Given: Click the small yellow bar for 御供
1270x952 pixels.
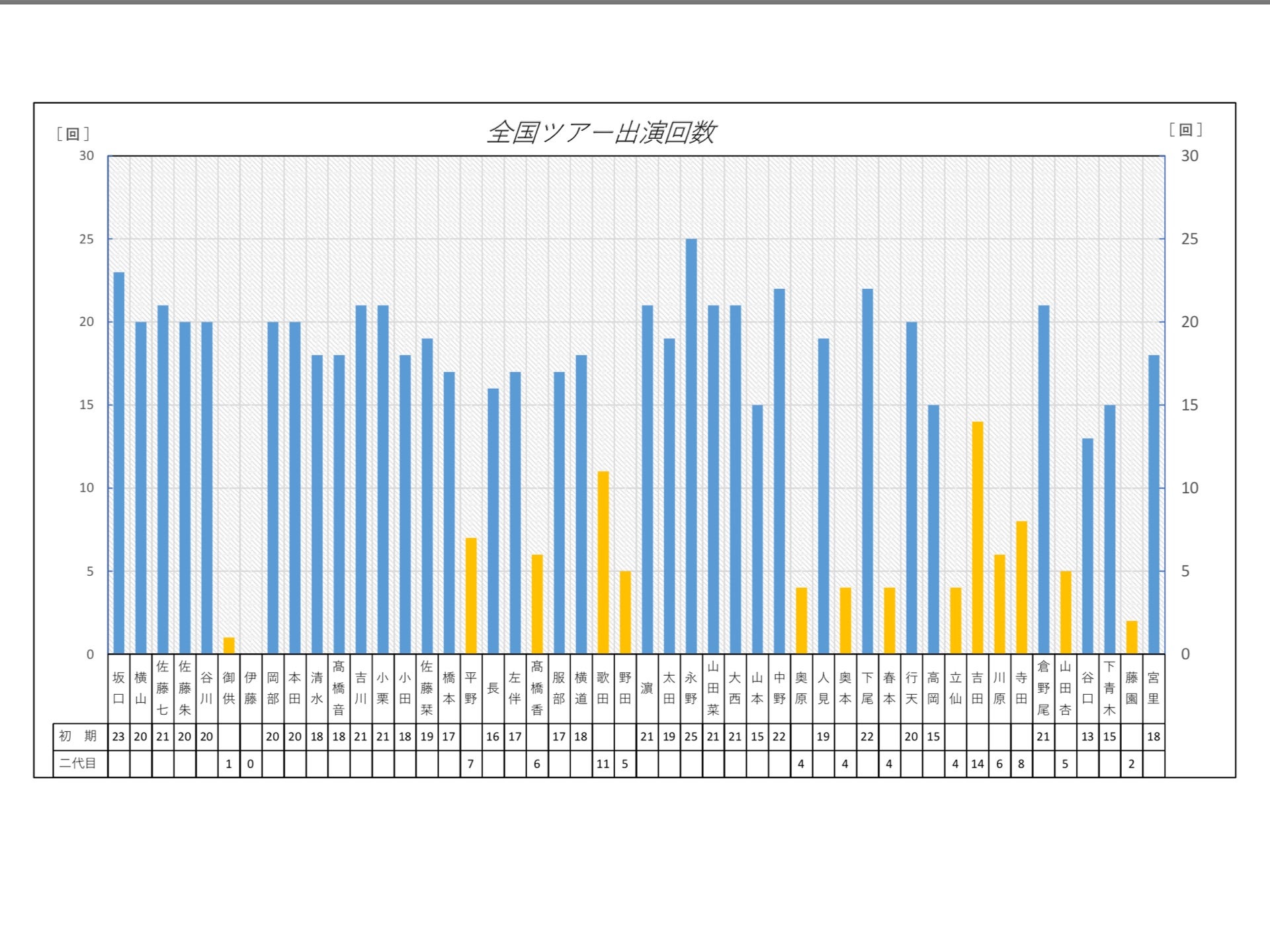Looking at the screenshot, I should 229,645.
